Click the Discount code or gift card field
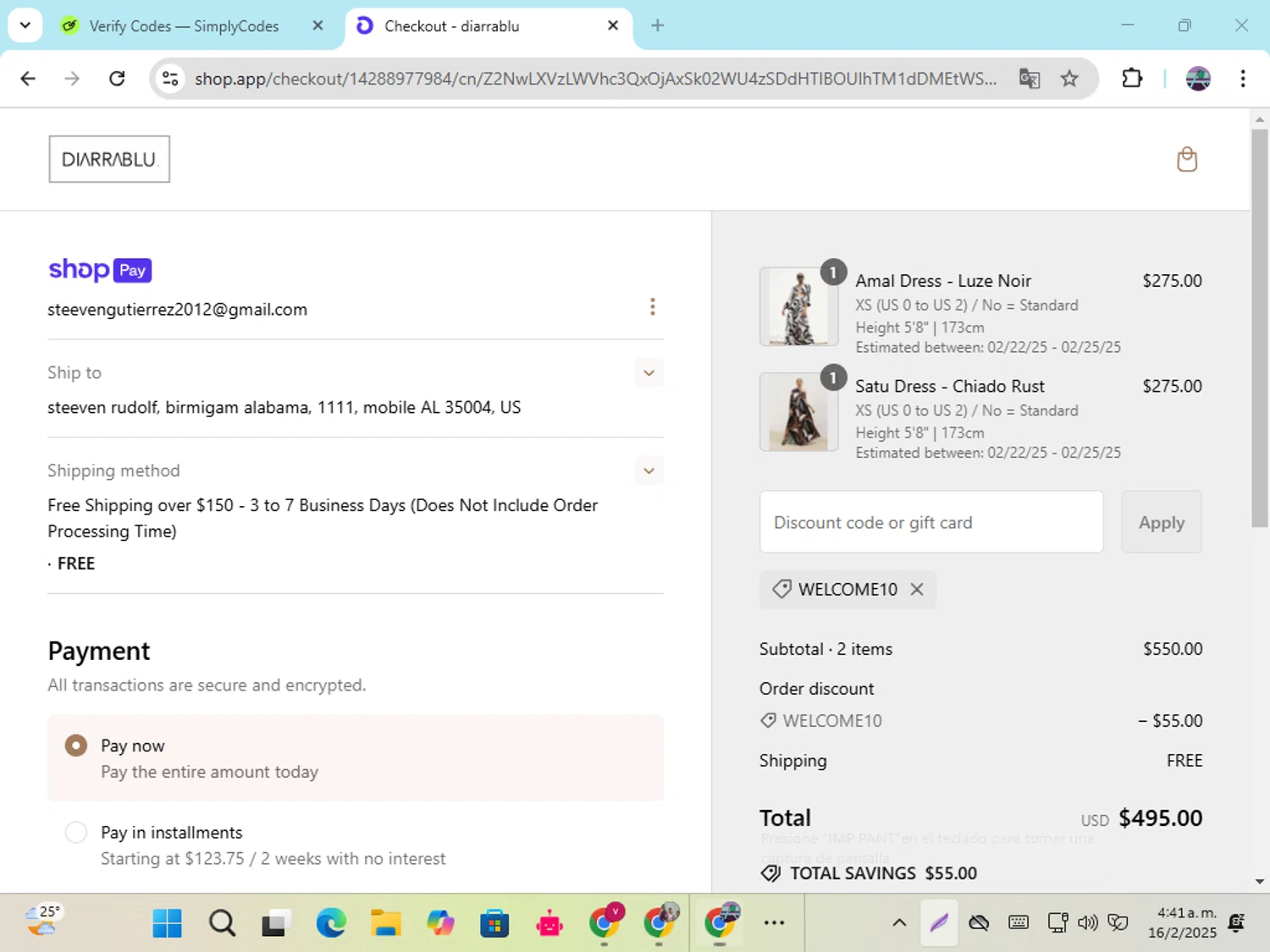This screenshot has height=952, width=1270. [x=931, y=522]
